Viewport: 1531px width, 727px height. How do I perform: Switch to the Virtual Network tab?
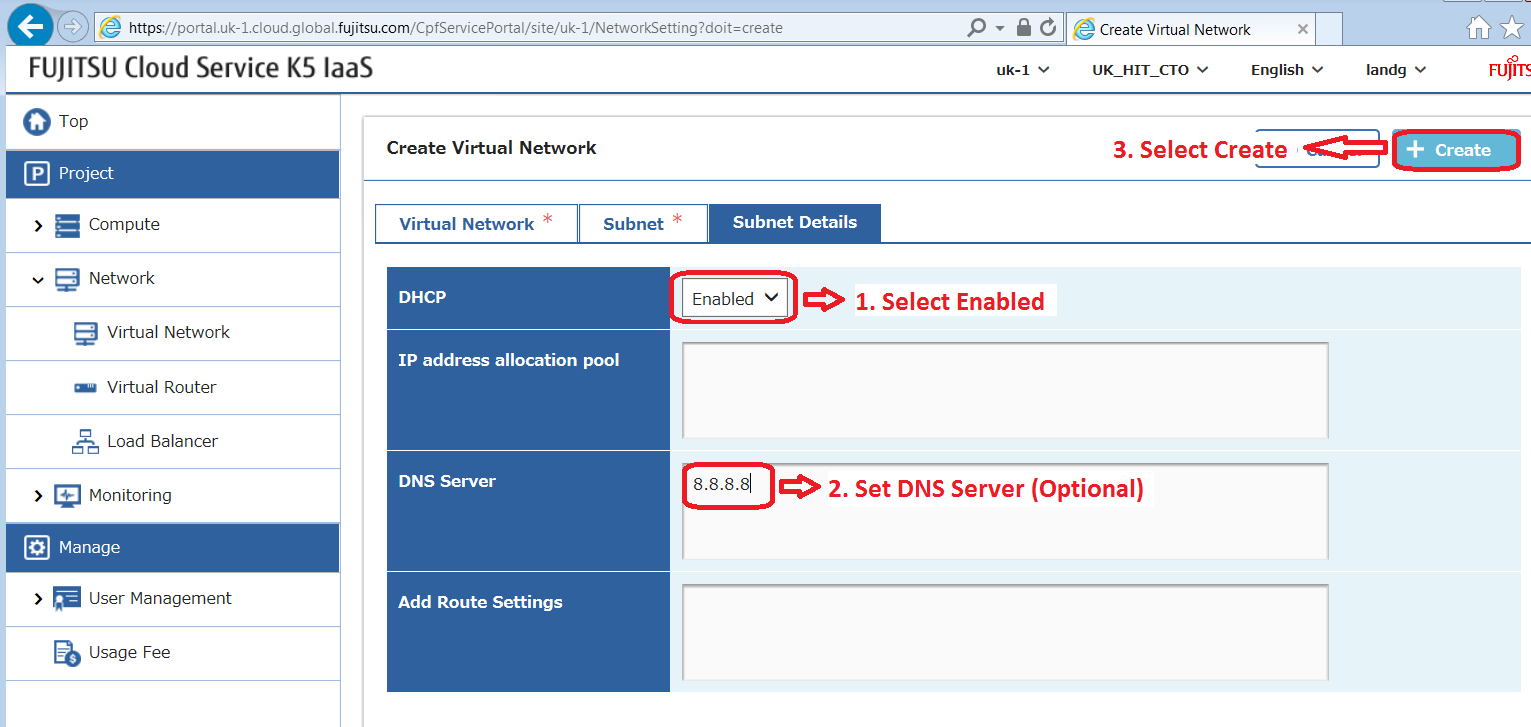476,223
